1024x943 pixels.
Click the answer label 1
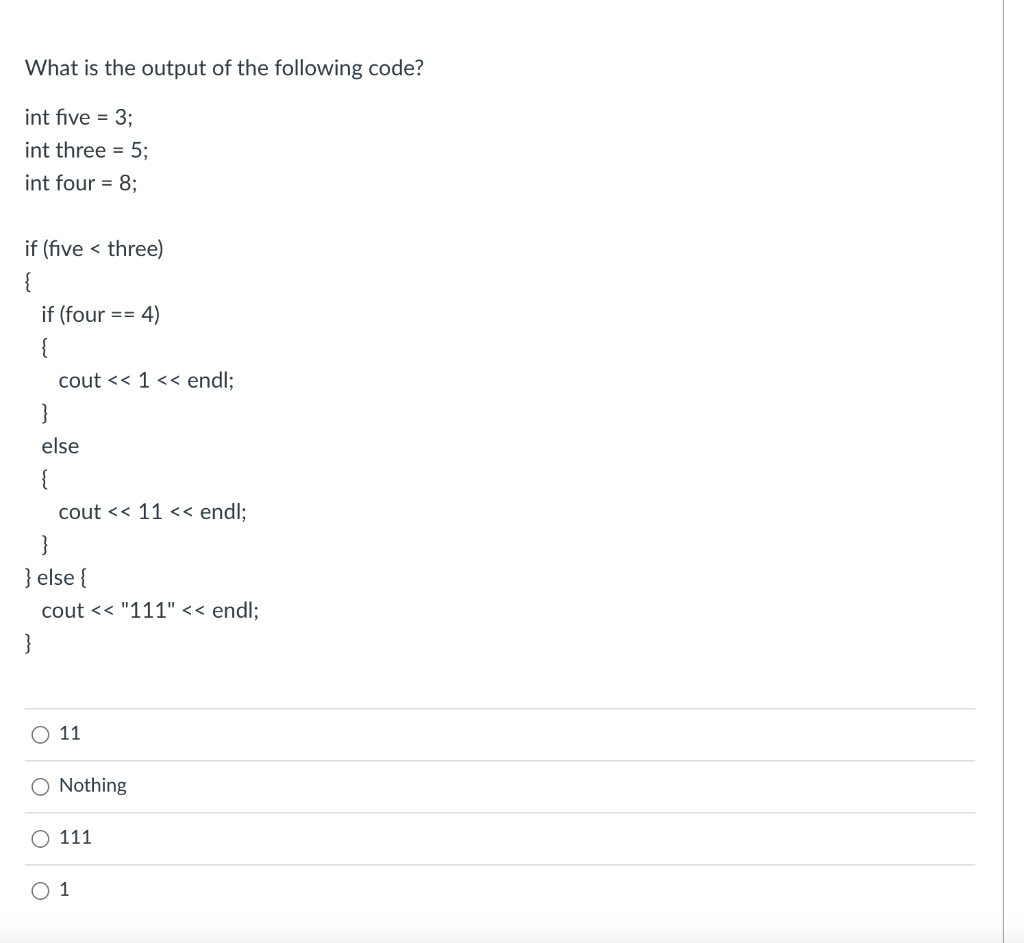click(x=63, y=888)
